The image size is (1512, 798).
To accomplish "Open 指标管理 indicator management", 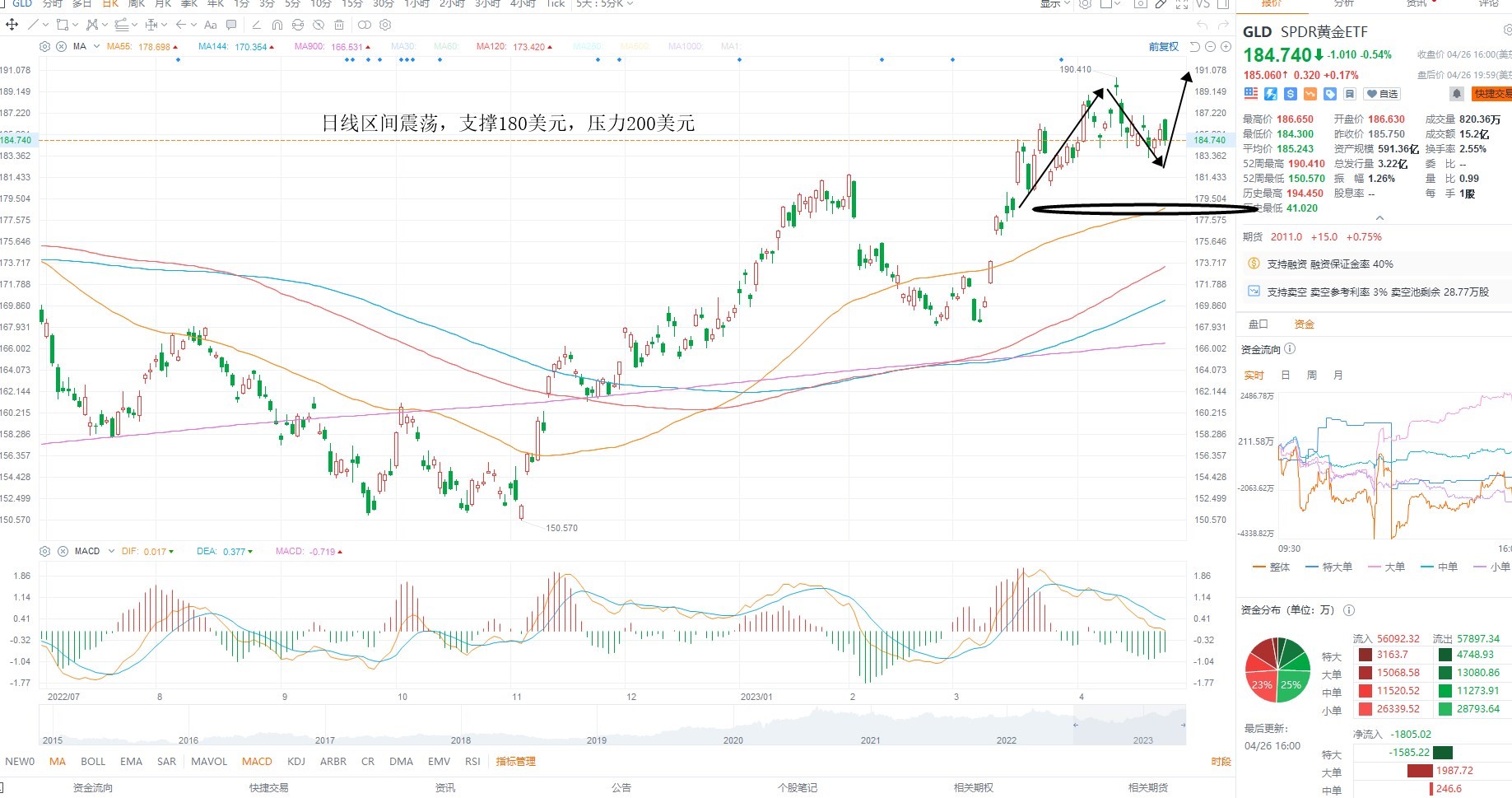I will pyautogui.click(x=516, y=762).
